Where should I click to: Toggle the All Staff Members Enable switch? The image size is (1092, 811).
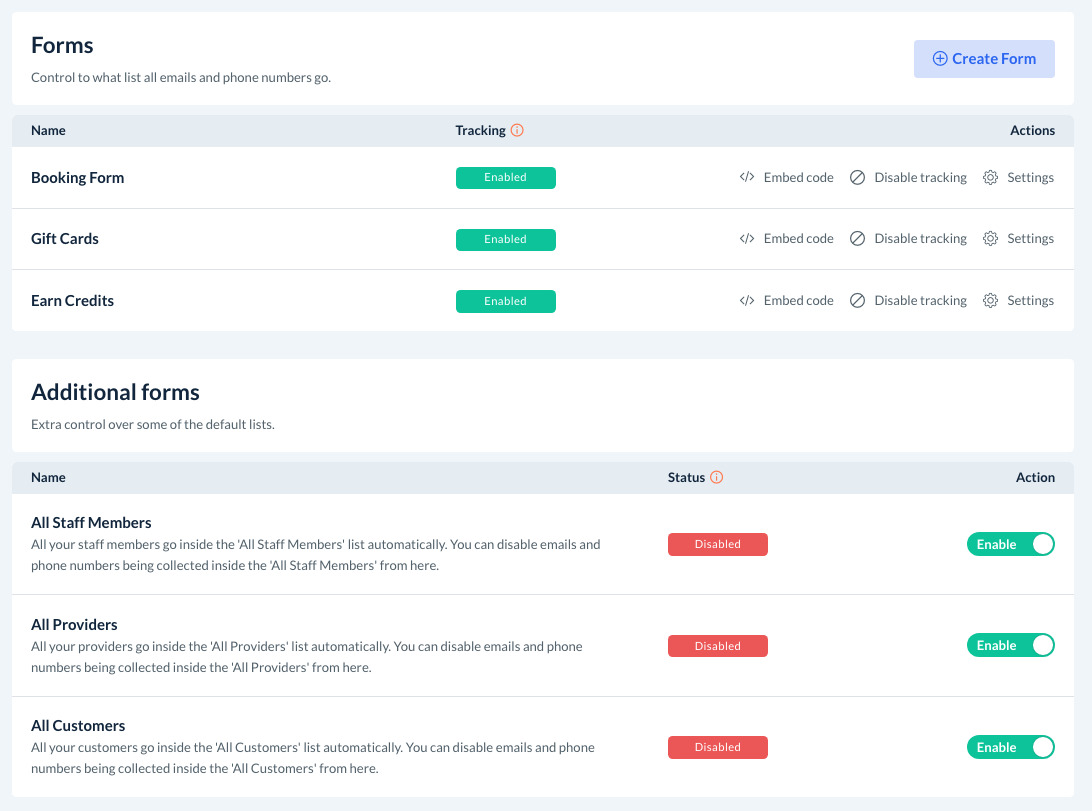[1010, 544]
